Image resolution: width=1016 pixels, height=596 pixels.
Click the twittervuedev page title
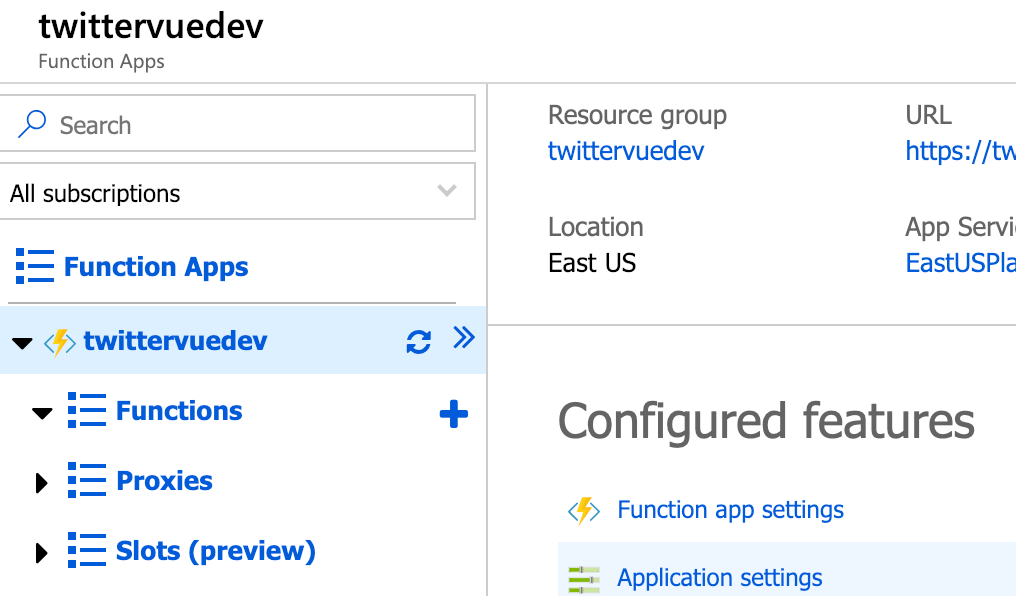[151, 27]
